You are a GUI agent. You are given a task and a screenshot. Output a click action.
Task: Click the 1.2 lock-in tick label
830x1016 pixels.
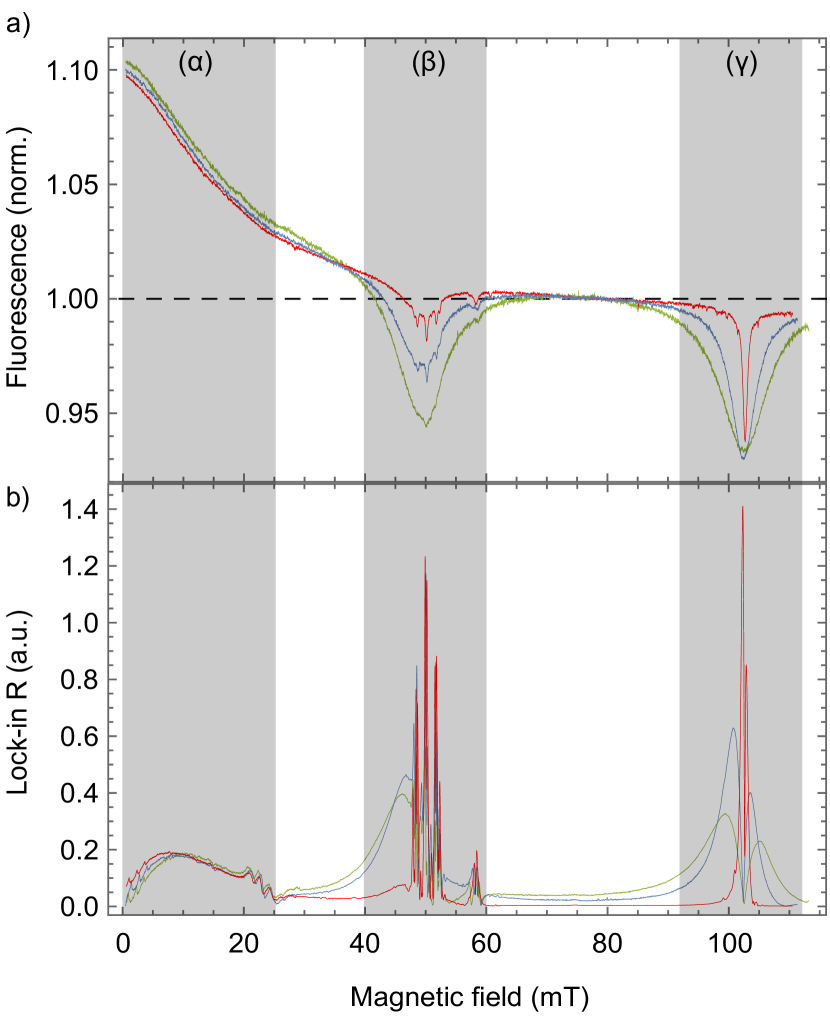pos(81,566)
